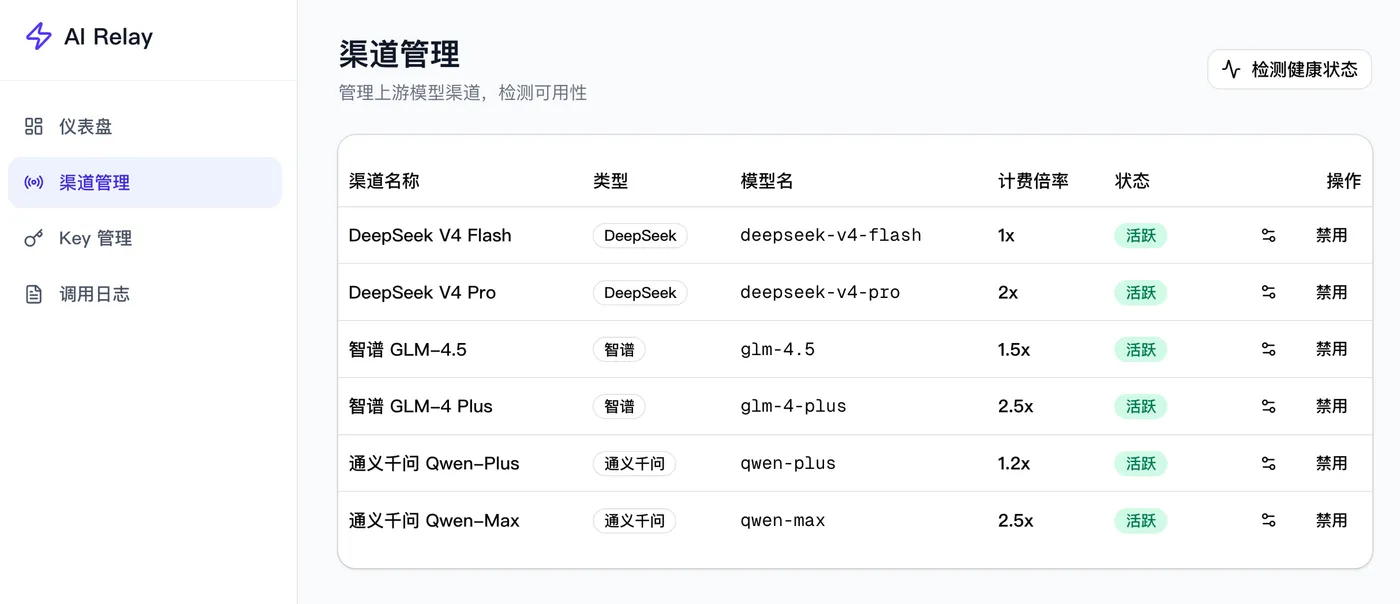Click the 检测健康状态 button

(1290, 69)
